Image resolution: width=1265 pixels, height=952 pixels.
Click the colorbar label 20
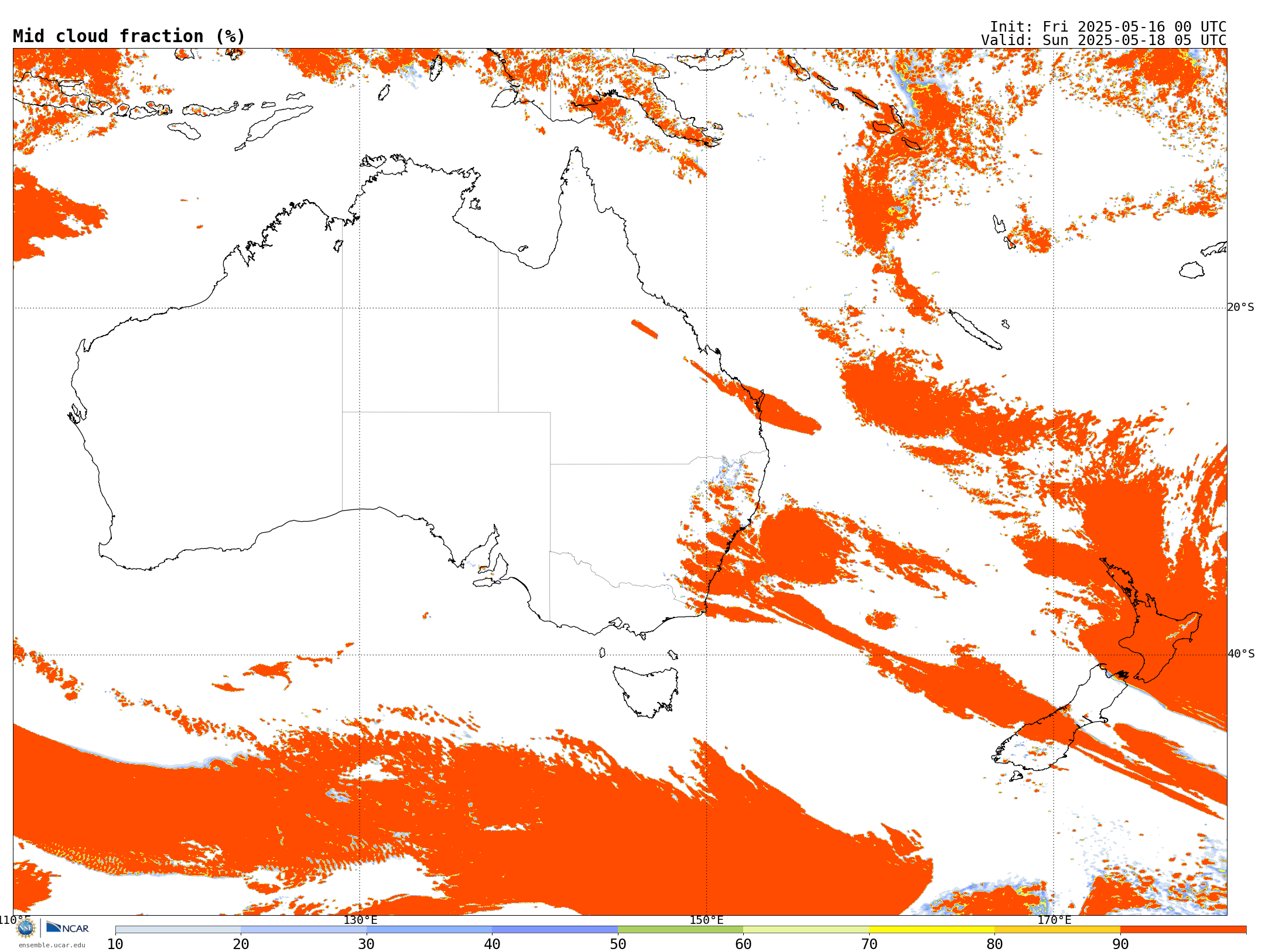(241, 944)
